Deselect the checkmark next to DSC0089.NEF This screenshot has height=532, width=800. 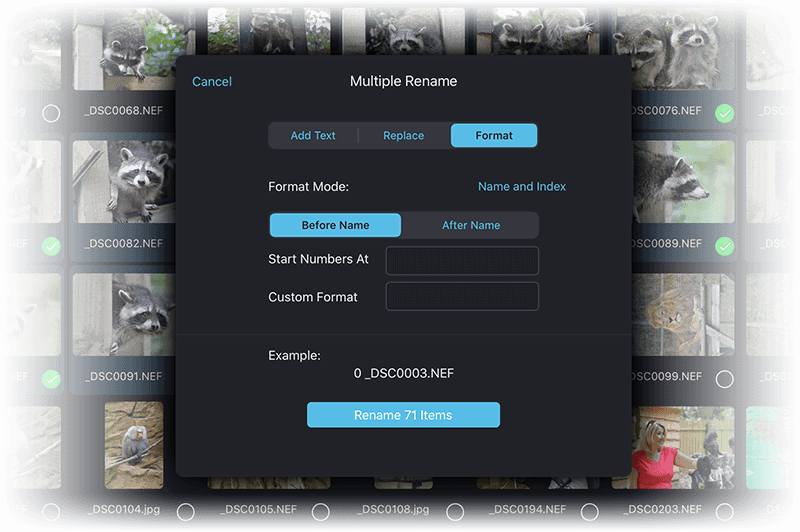pyautogui.click(x=724, y=246)
